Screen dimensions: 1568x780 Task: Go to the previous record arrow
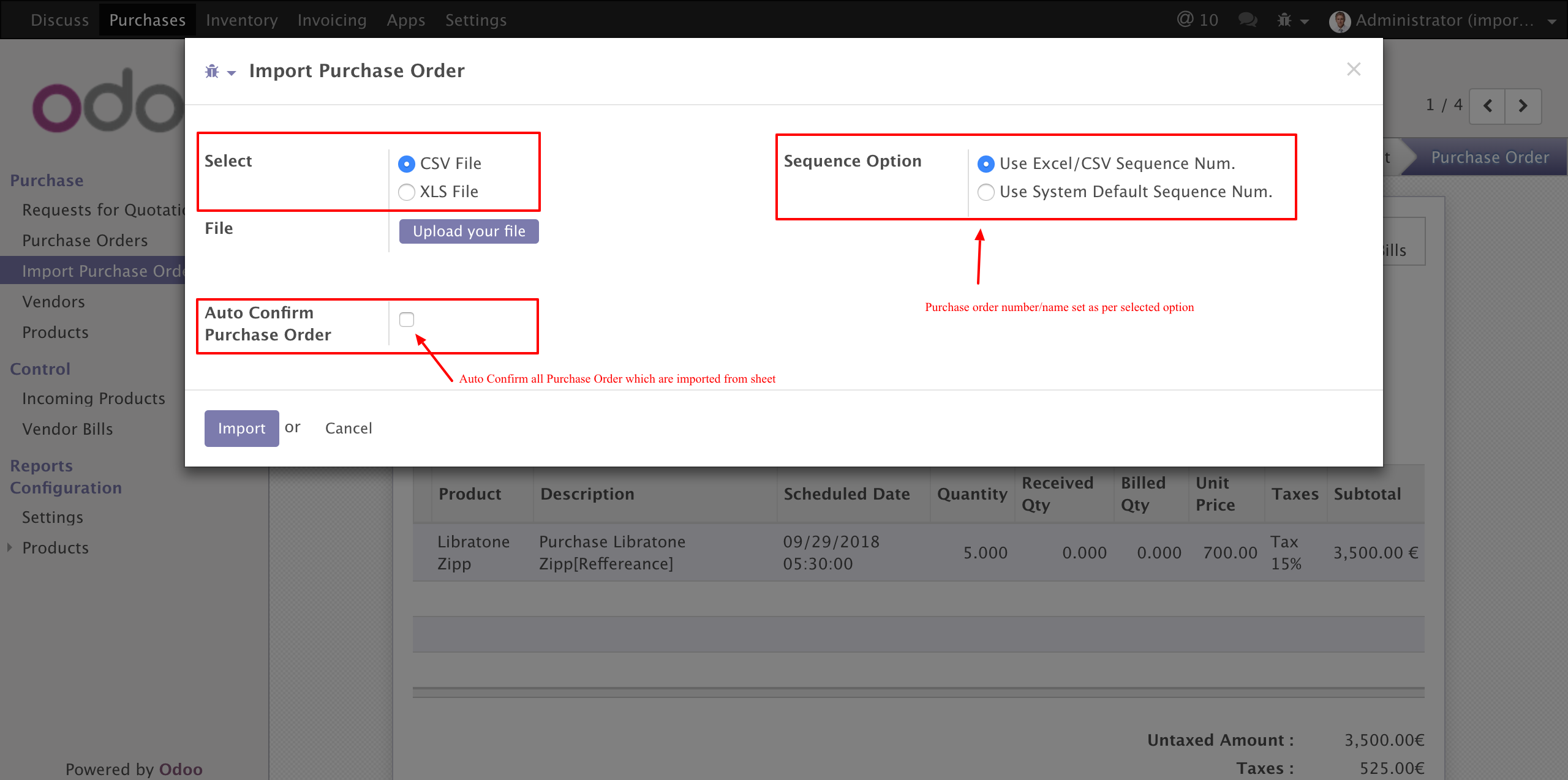(1488, 106)
